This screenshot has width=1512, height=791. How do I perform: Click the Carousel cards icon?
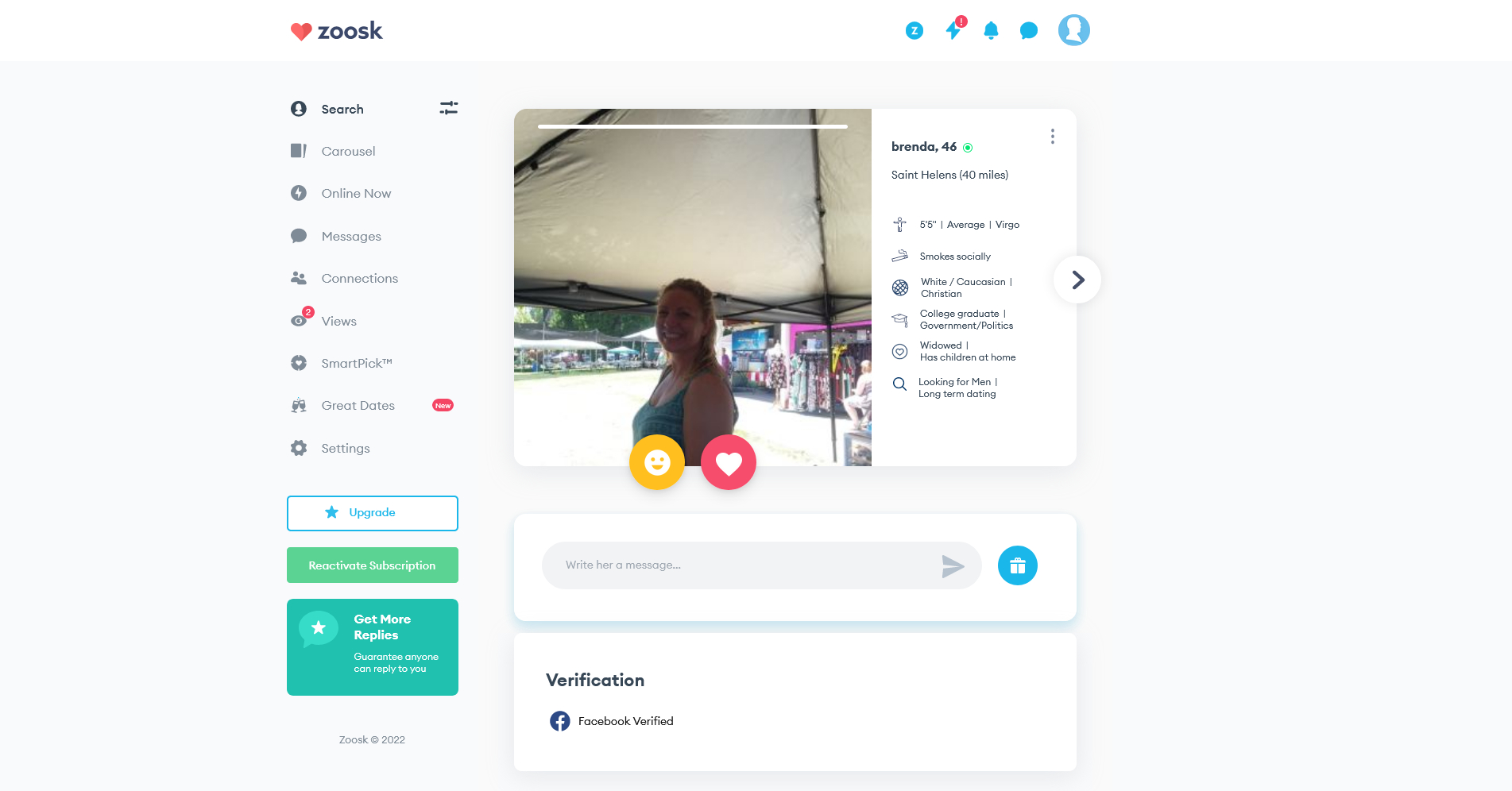click(x=299, y=151)
